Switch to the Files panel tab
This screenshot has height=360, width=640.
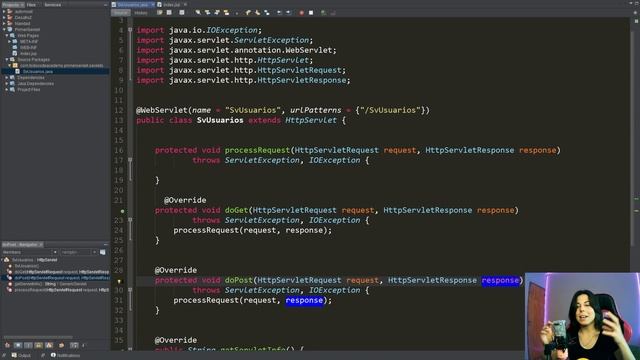[x=31, y=4]
